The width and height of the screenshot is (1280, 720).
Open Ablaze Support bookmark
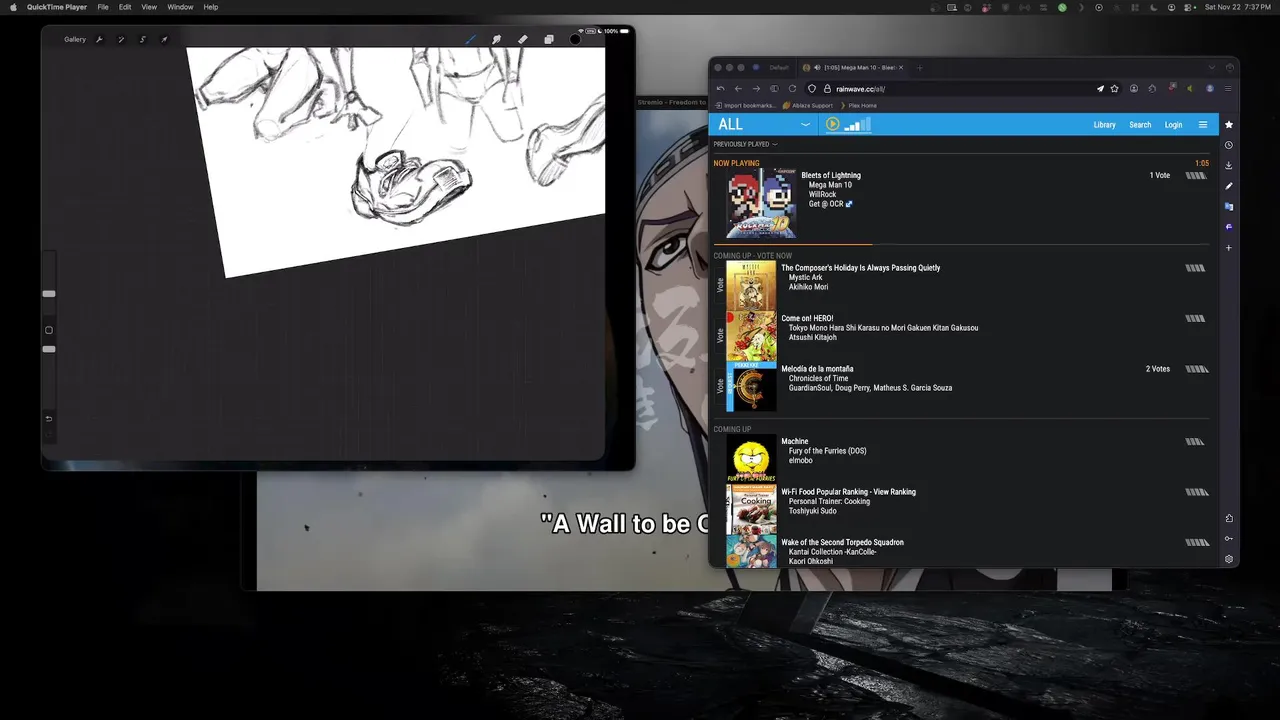(x=808, y=105)
